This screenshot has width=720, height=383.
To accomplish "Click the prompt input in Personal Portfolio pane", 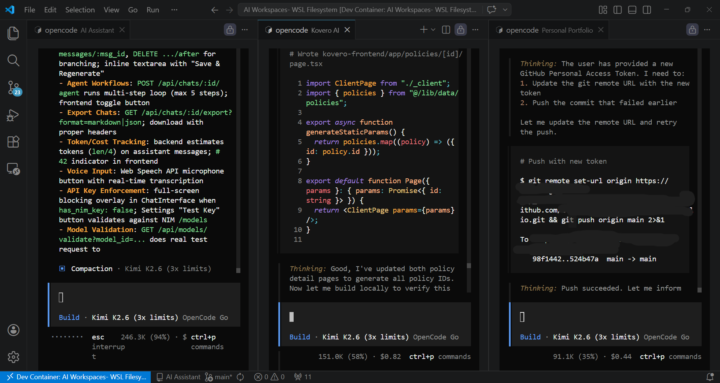I will coord(605,317).
